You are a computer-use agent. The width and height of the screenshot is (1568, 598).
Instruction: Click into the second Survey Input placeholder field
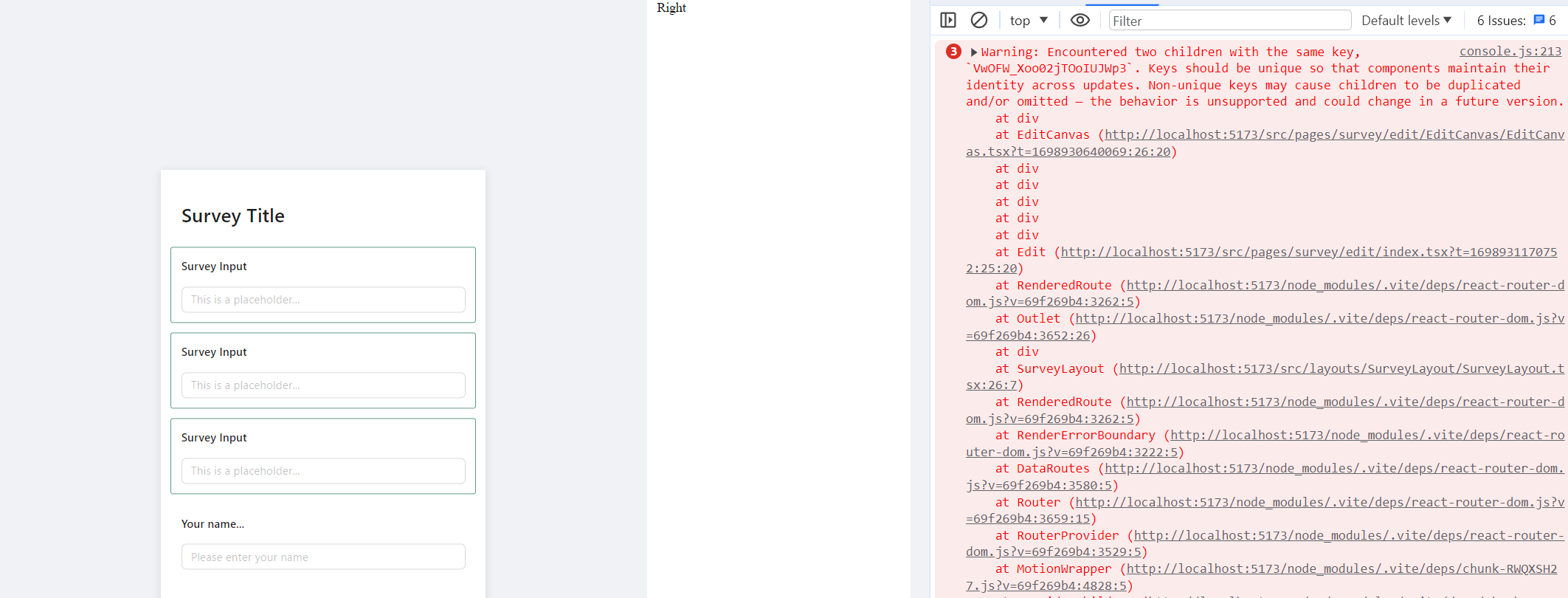tap(323, 385)
